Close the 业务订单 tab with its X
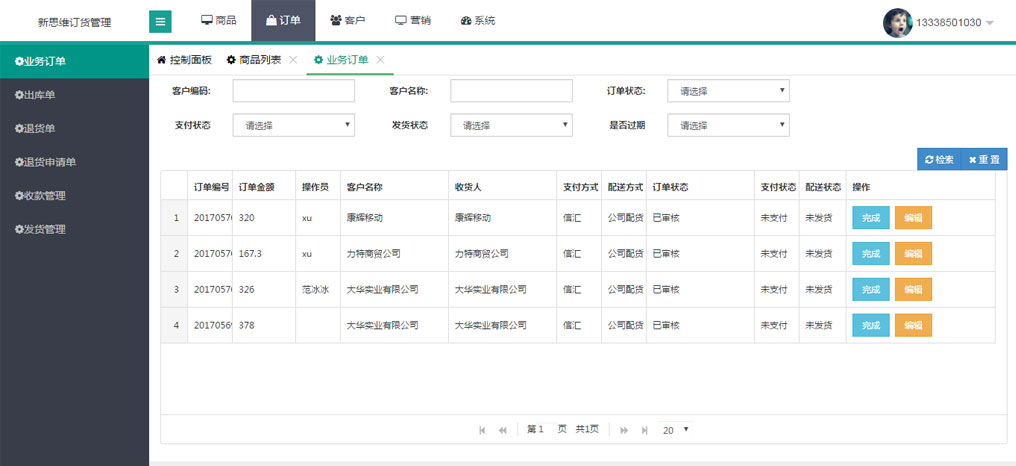This screenshot has width=1016, height=466. point(381,60)
